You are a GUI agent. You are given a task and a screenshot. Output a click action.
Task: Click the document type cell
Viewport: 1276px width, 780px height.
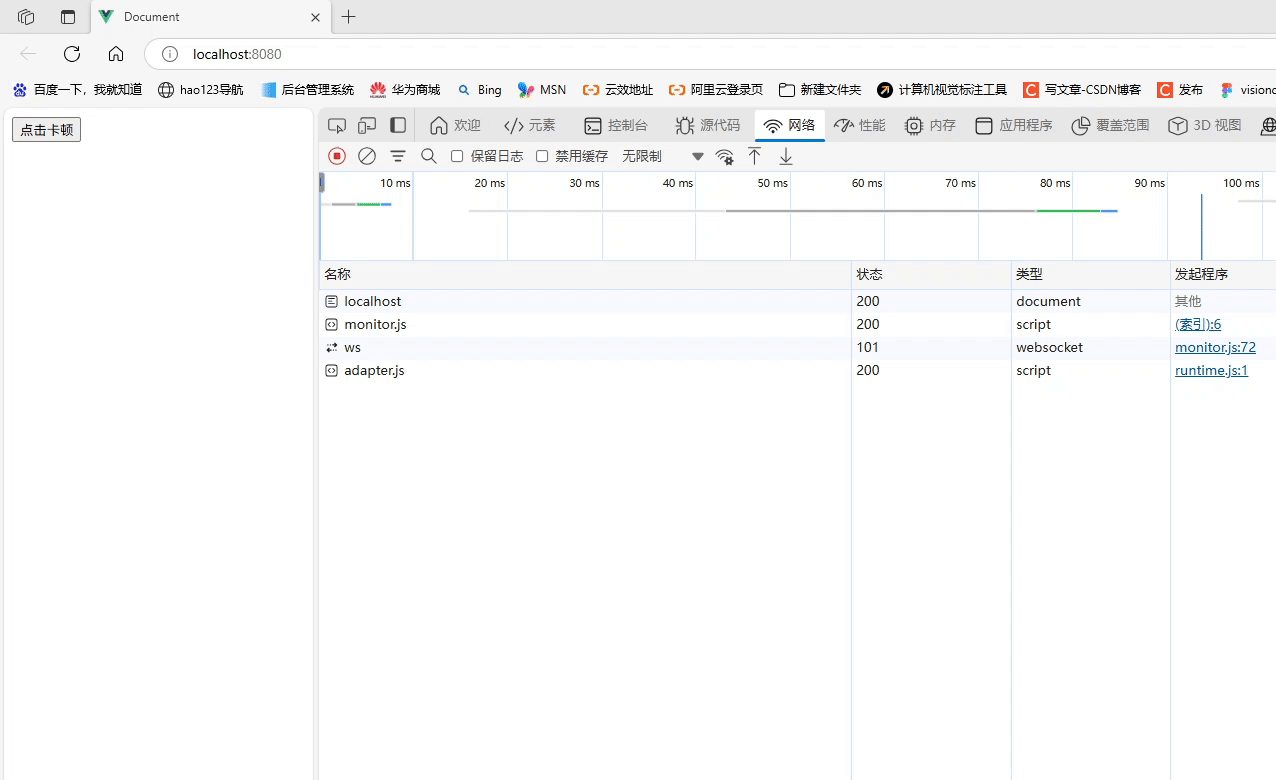point(1090,301)
